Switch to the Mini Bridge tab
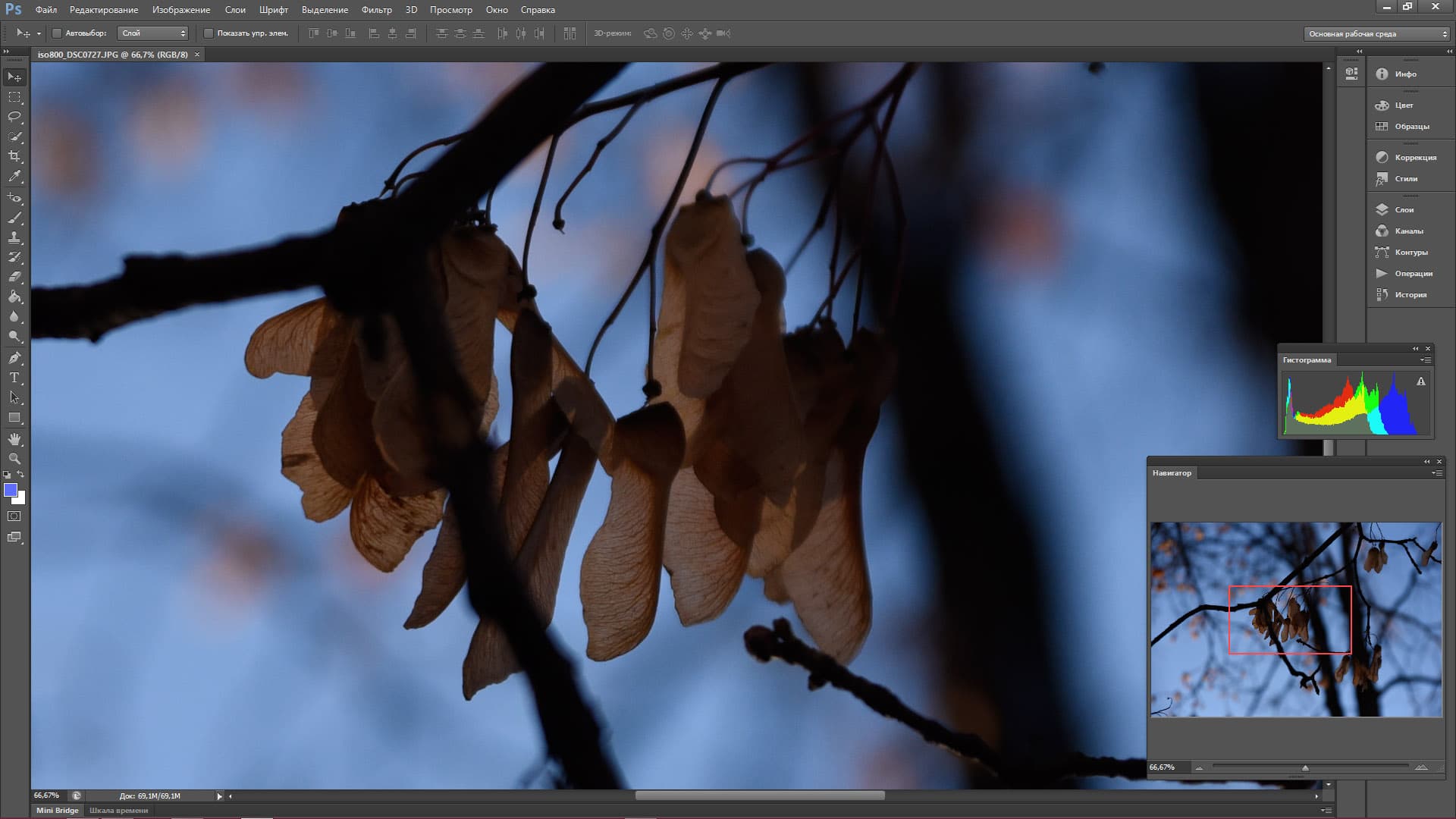The height and width of the screenshot is (819, 1456). pyautogui.click(x=58, y=810)
